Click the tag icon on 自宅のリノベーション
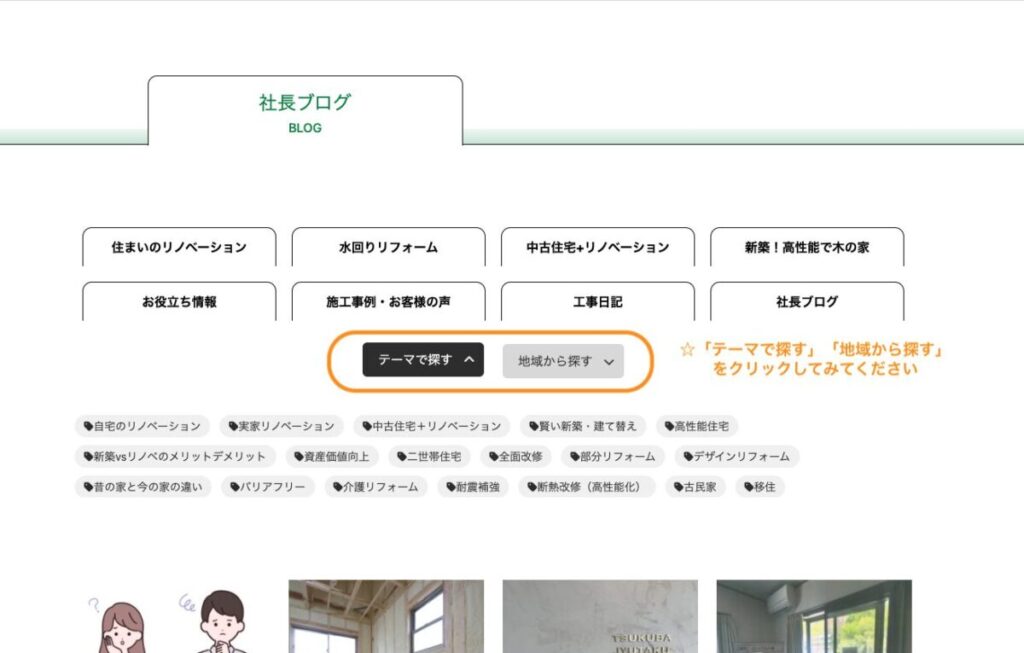The image size is (1024, 653). (x=88, y=427)
